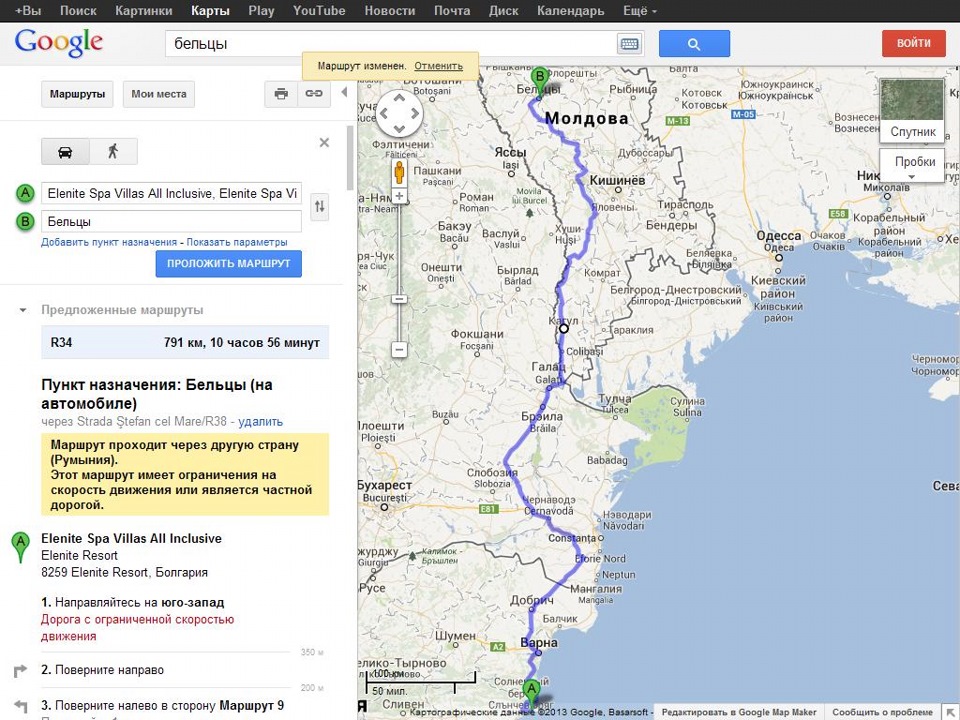Click the Маршруты button
The width and height of the screenshot is (960, 720).
point(77,94)
